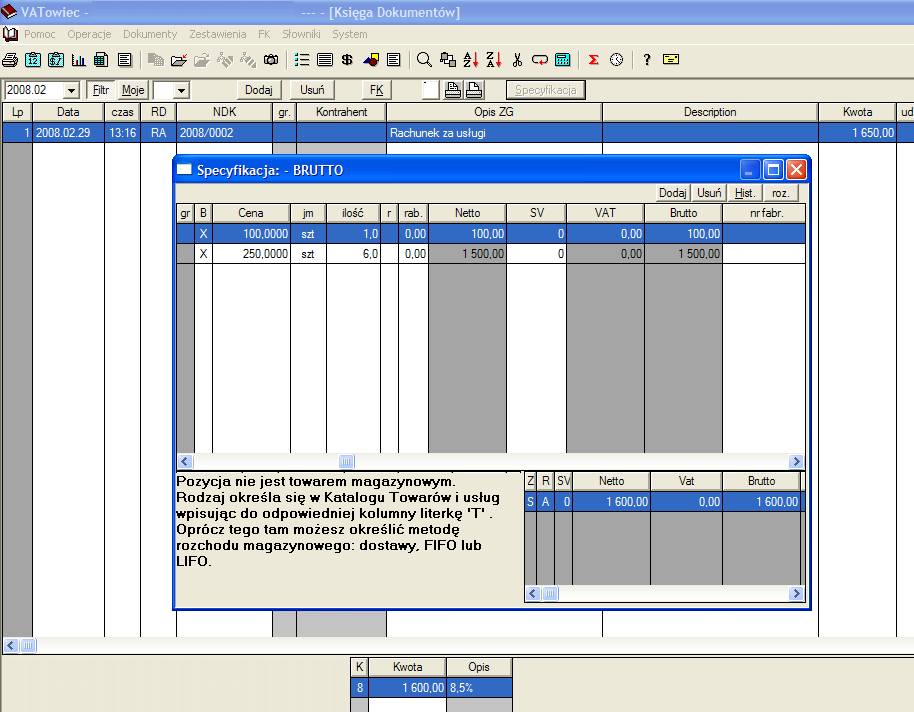Open the Zestawienia menu
This screenshot has width=914, height=712.
pyautogui.click(x=215, y=34)
